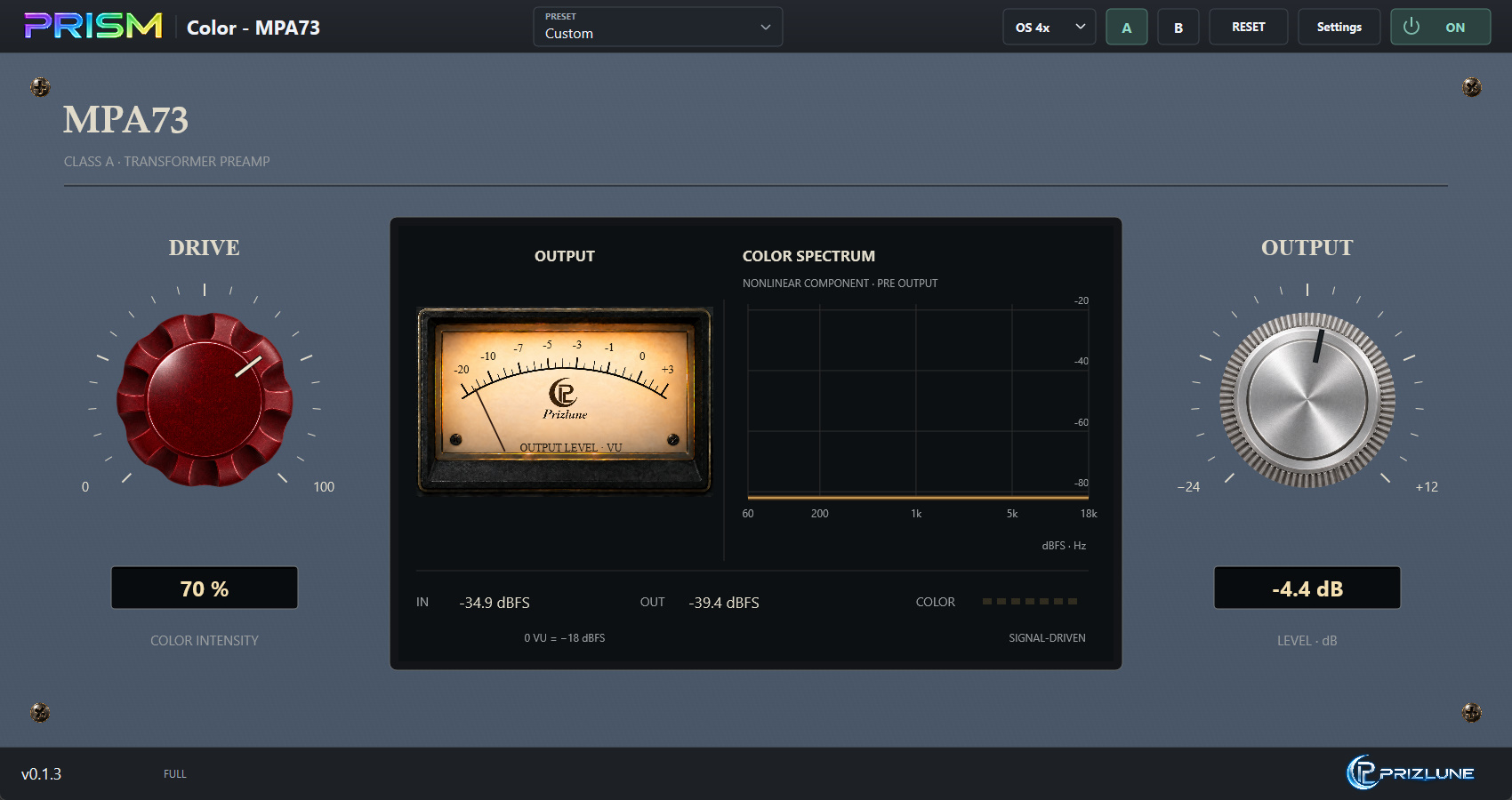Click the -39.4 dBFS output reading

click(724, 603)
